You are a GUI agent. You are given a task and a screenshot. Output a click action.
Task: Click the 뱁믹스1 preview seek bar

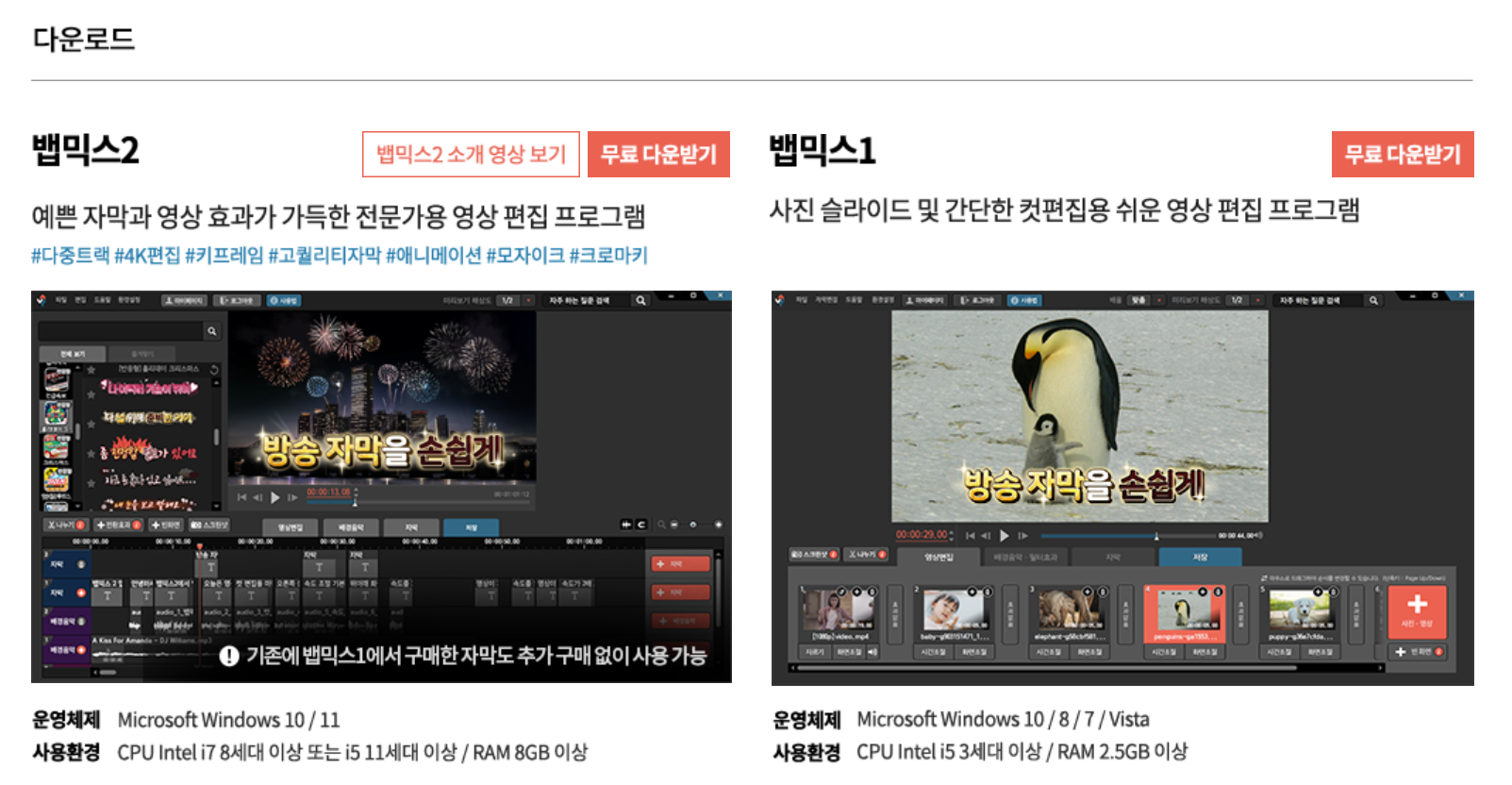[1129, 536]
